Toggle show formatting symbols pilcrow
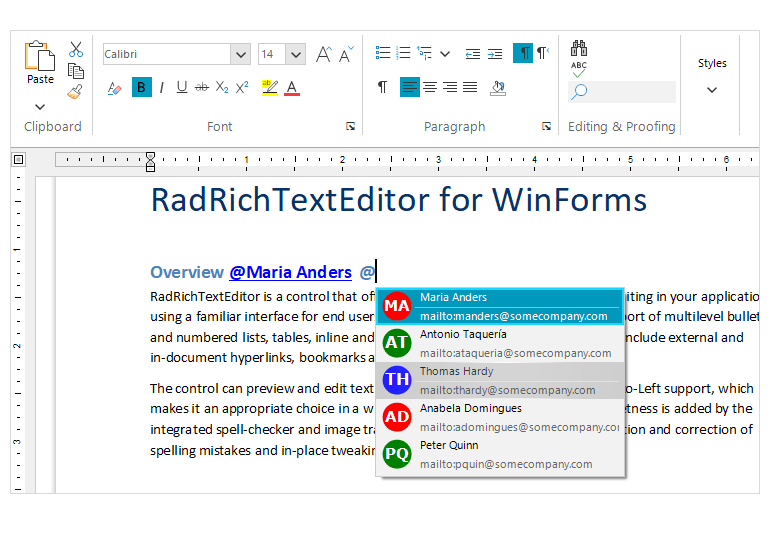 (x=382, y=87)
